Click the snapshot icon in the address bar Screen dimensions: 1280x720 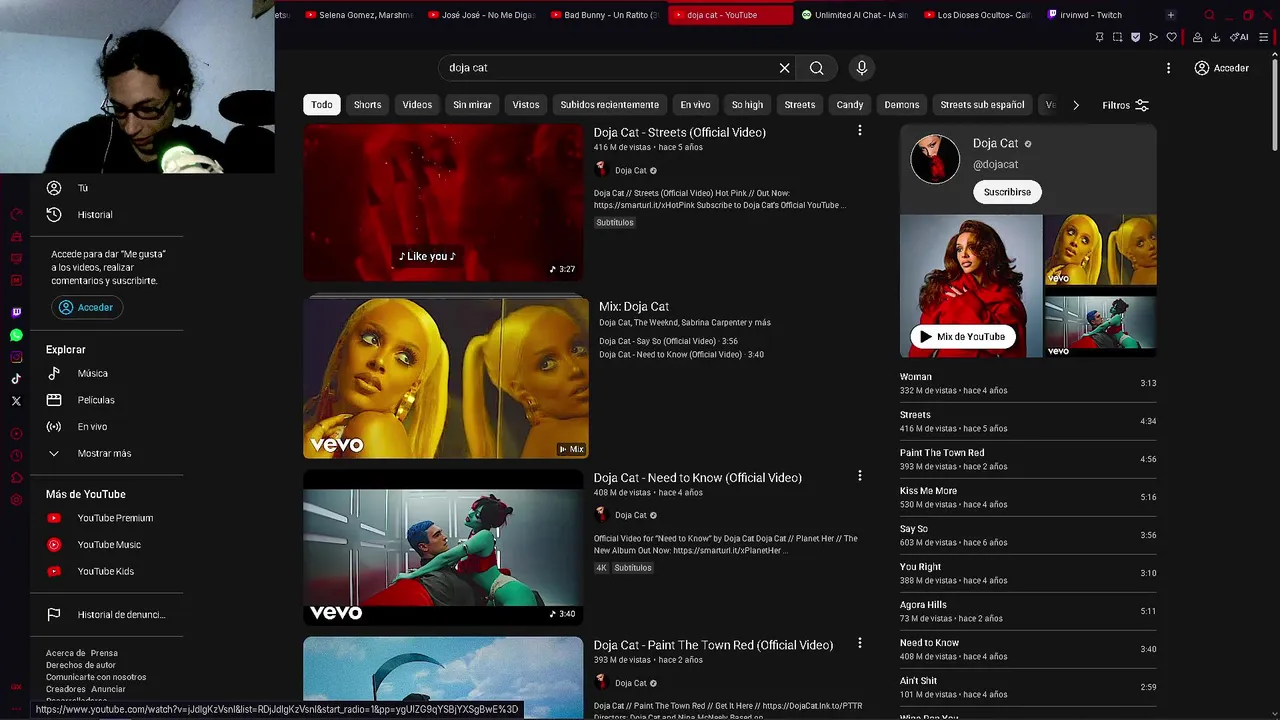click(1117, 37)
